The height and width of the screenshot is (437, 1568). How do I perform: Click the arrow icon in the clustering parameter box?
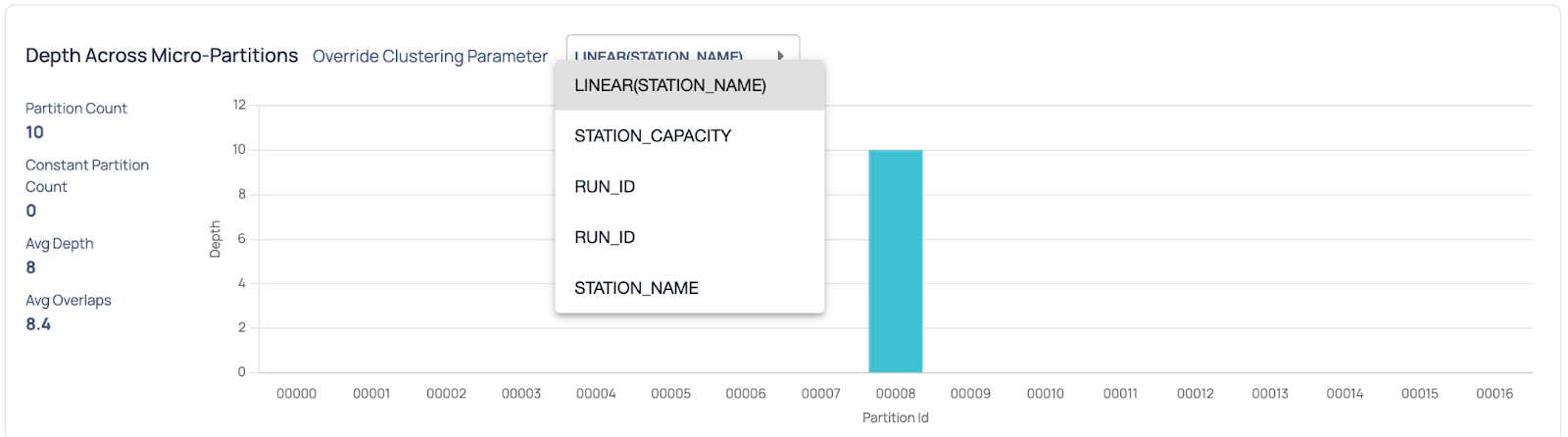pos(780,55)
